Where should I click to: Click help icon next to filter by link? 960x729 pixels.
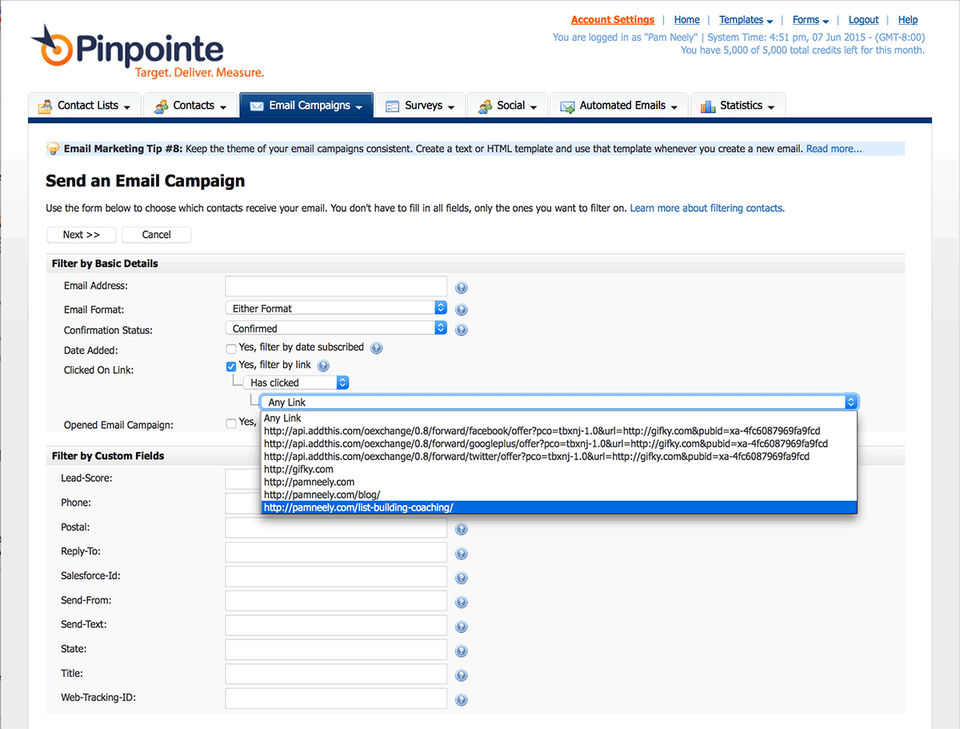point(323,366)
